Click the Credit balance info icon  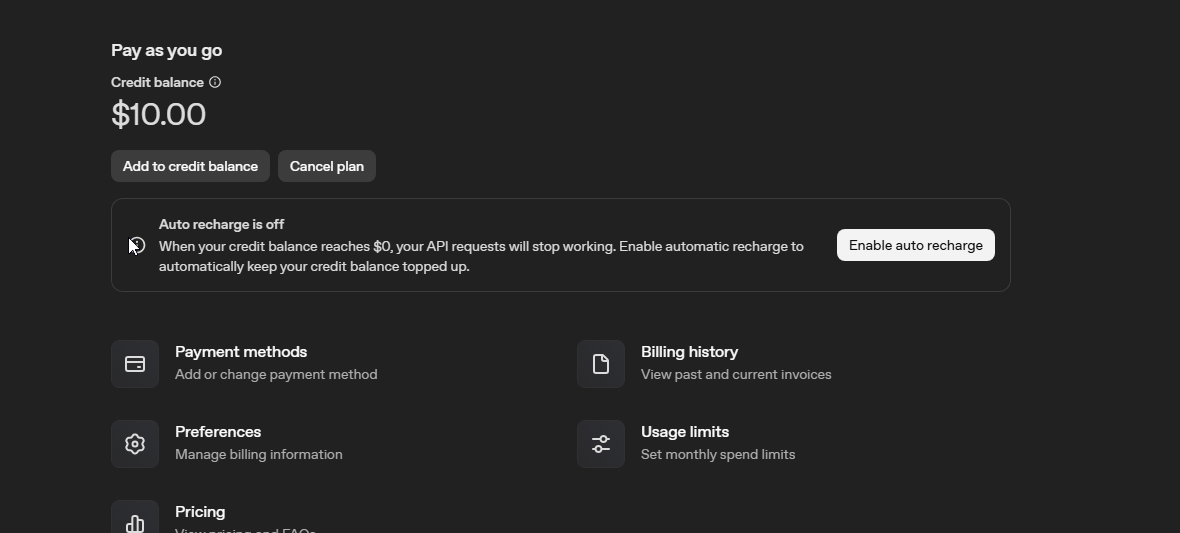215,83
